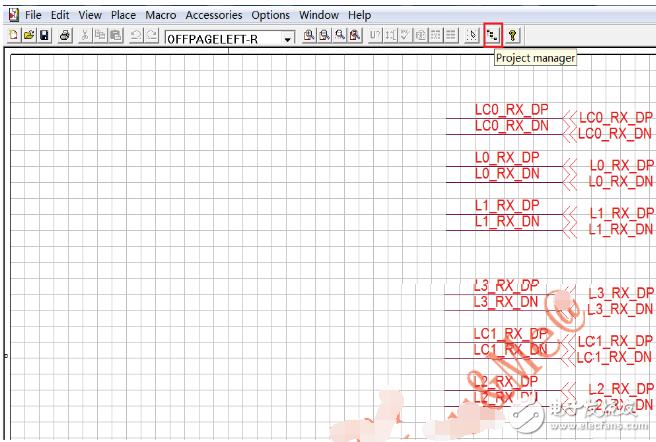Select the L3_RX_DP net alias on wire

[x=506, y=286]
